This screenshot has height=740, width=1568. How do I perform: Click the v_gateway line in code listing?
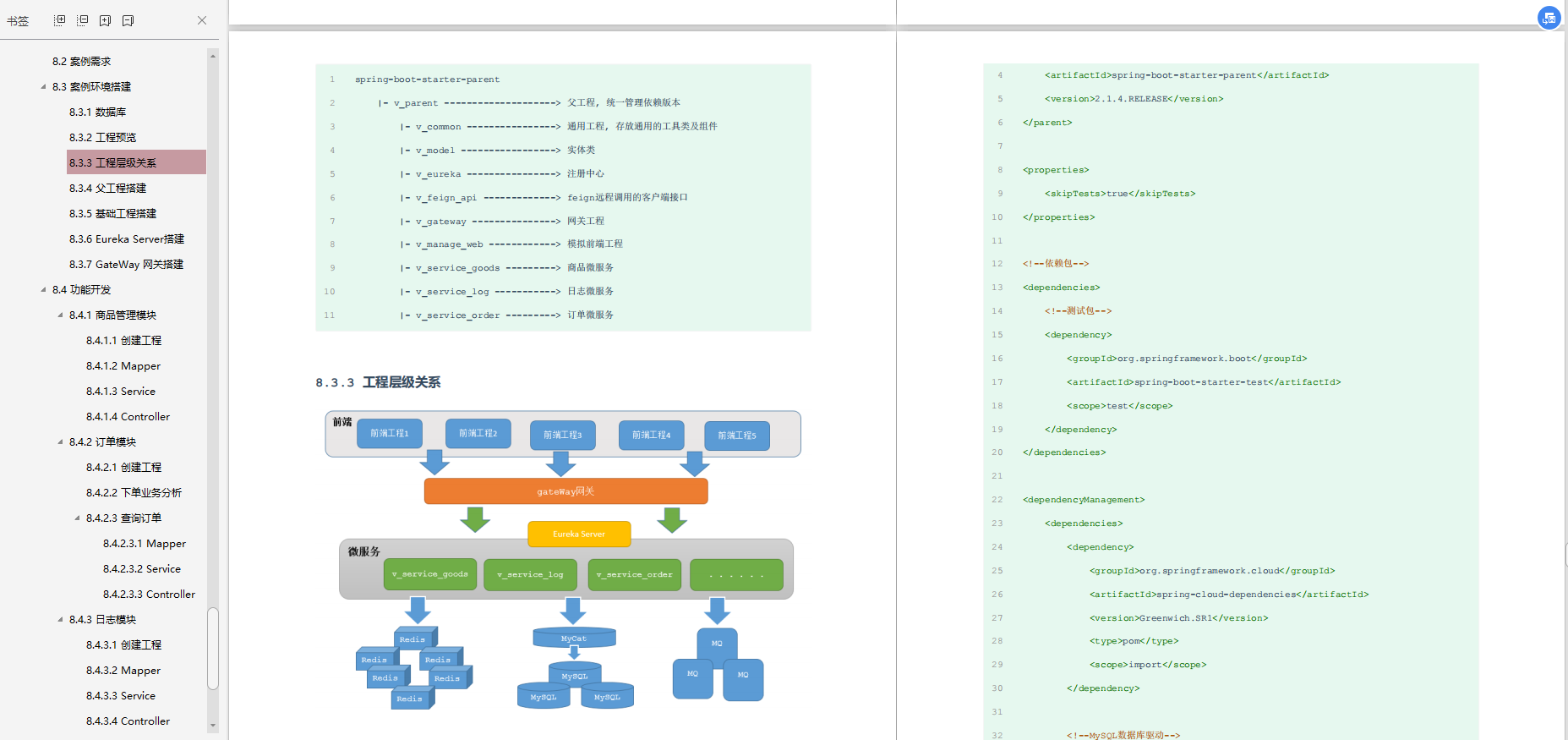click(502, 222)
